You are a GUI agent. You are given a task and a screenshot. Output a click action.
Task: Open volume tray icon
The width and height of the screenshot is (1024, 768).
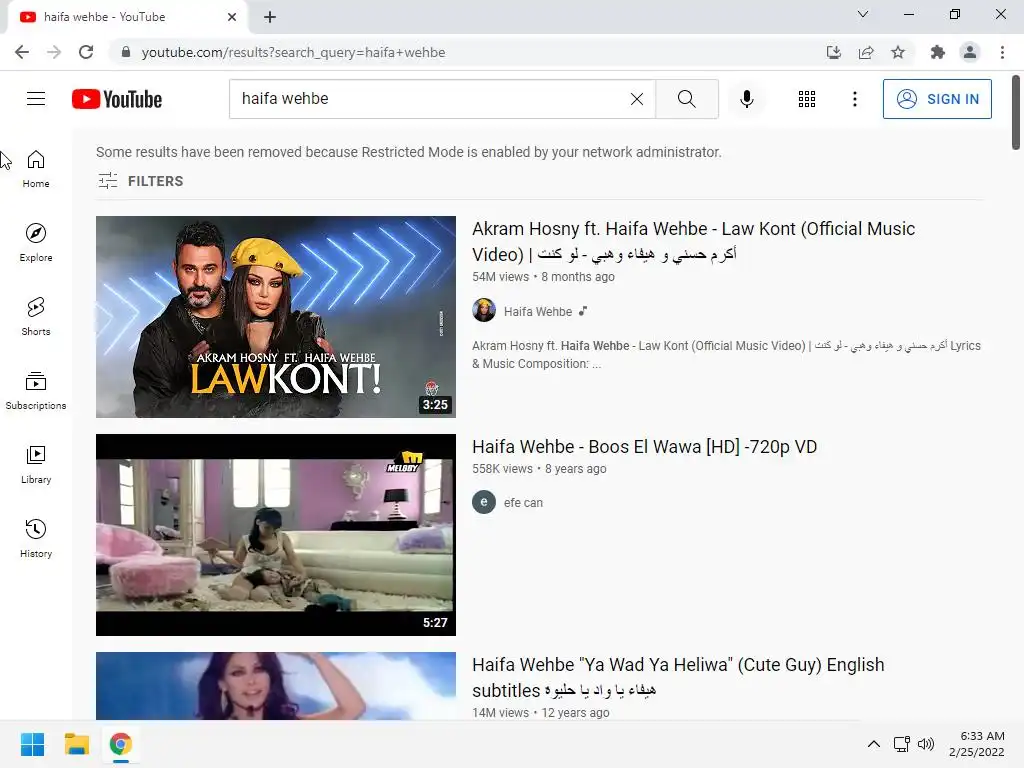pyautogui.click(x=926, y=744)
